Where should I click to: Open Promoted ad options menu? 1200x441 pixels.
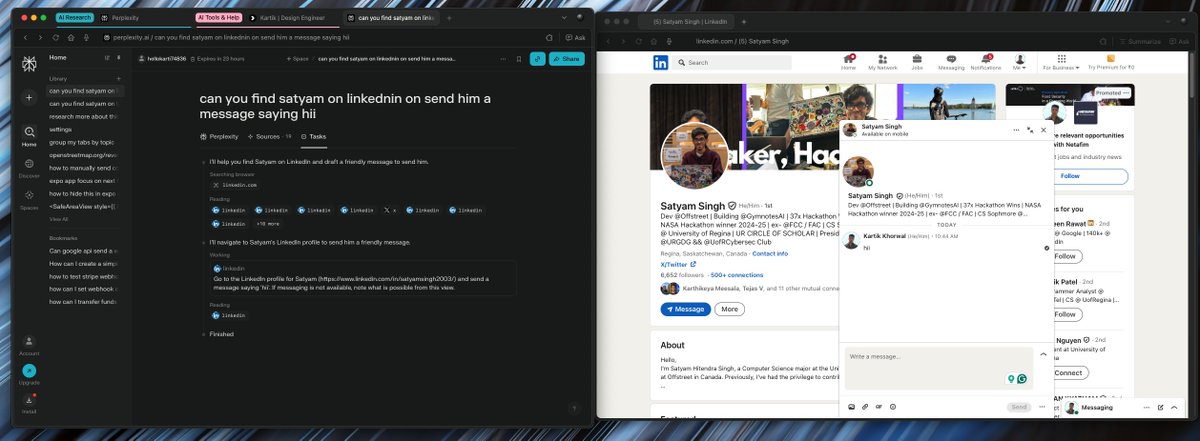[x=1125, y=92]
